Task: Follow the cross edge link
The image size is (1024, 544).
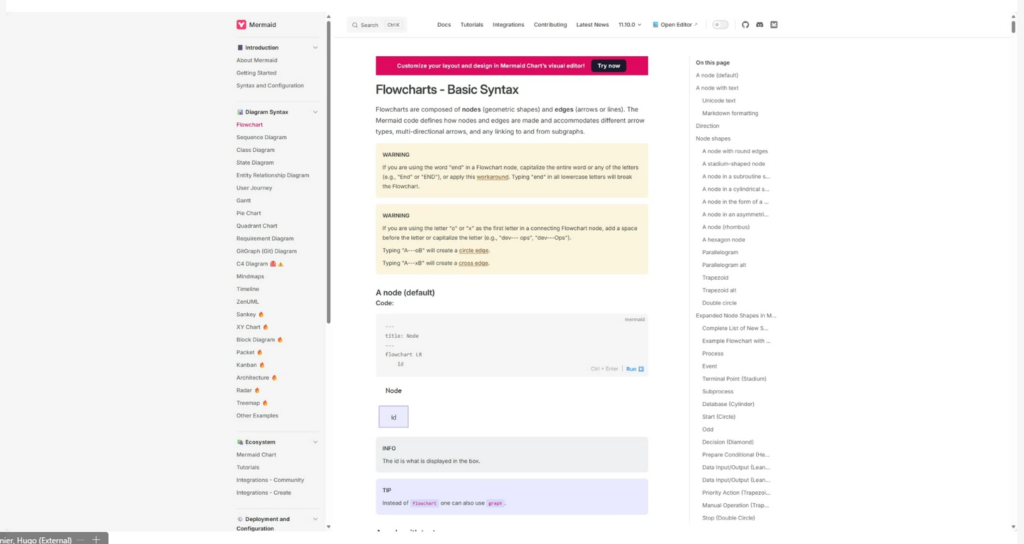Action: click(x=473, y=263)
